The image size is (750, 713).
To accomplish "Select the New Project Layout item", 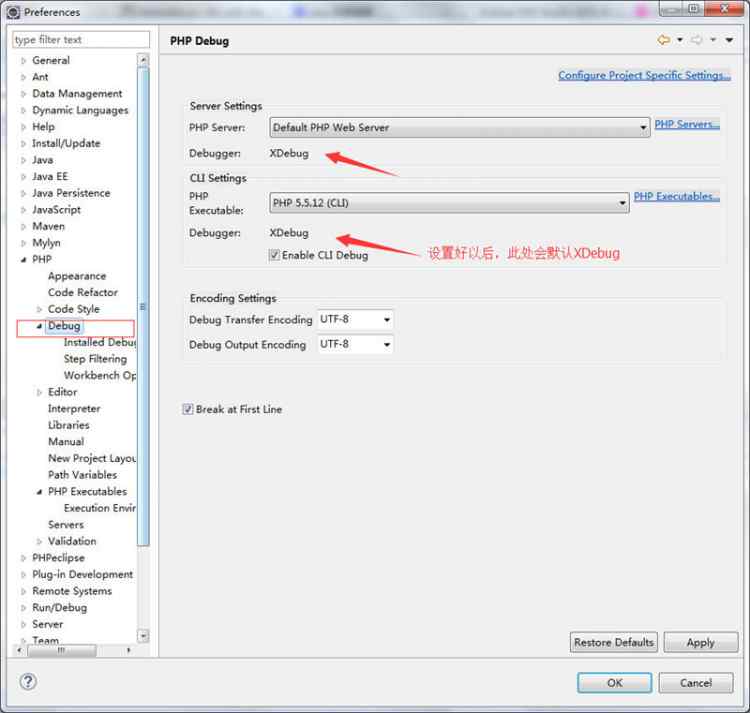I will 92,459.
